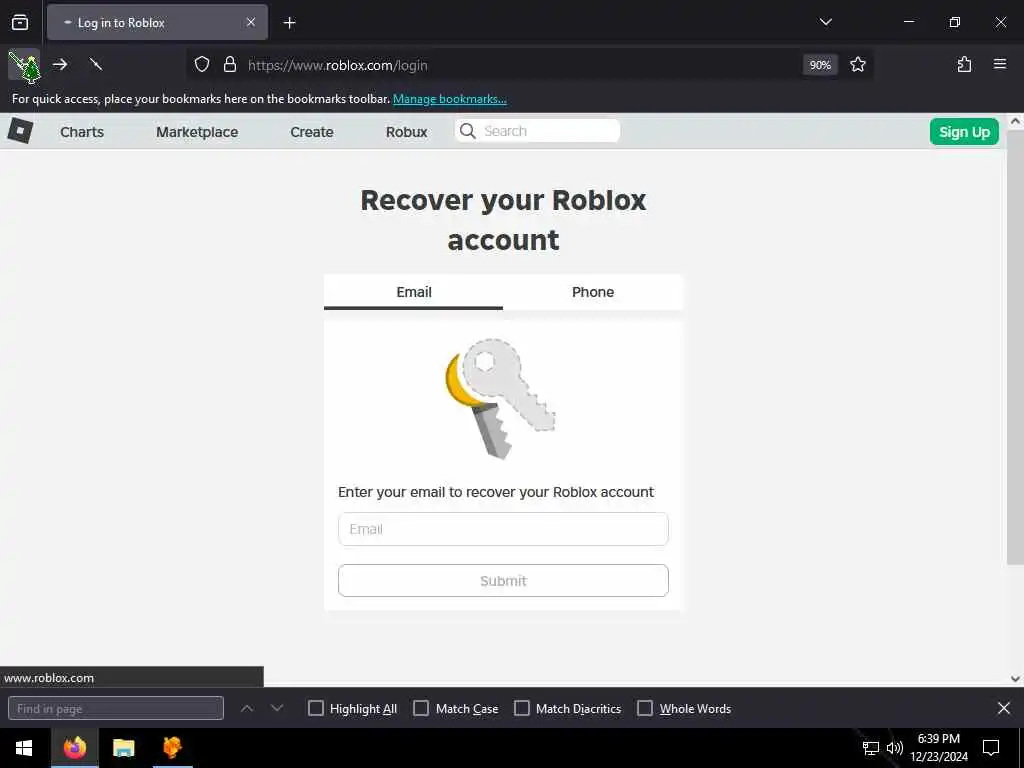The image size is (1024, 768).
Task: Bookmark this page with the star
Action: [x=857, y=65]
